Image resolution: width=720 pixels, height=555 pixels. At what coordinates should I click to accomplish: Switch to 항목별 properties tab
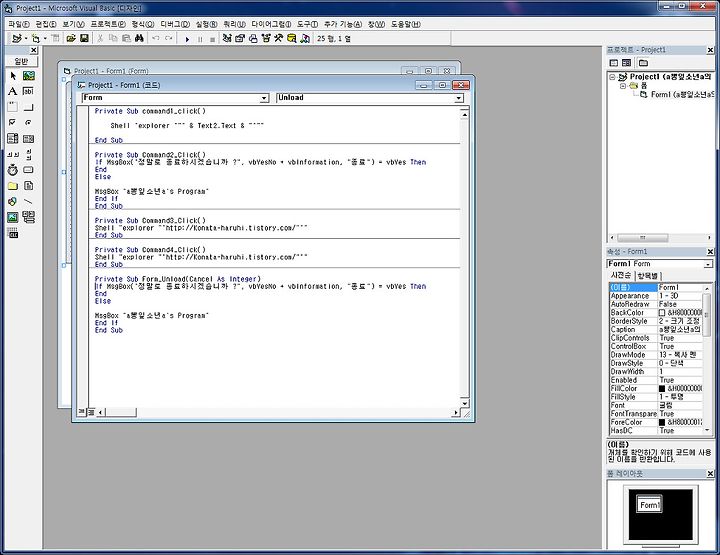(x=648, y=276)
